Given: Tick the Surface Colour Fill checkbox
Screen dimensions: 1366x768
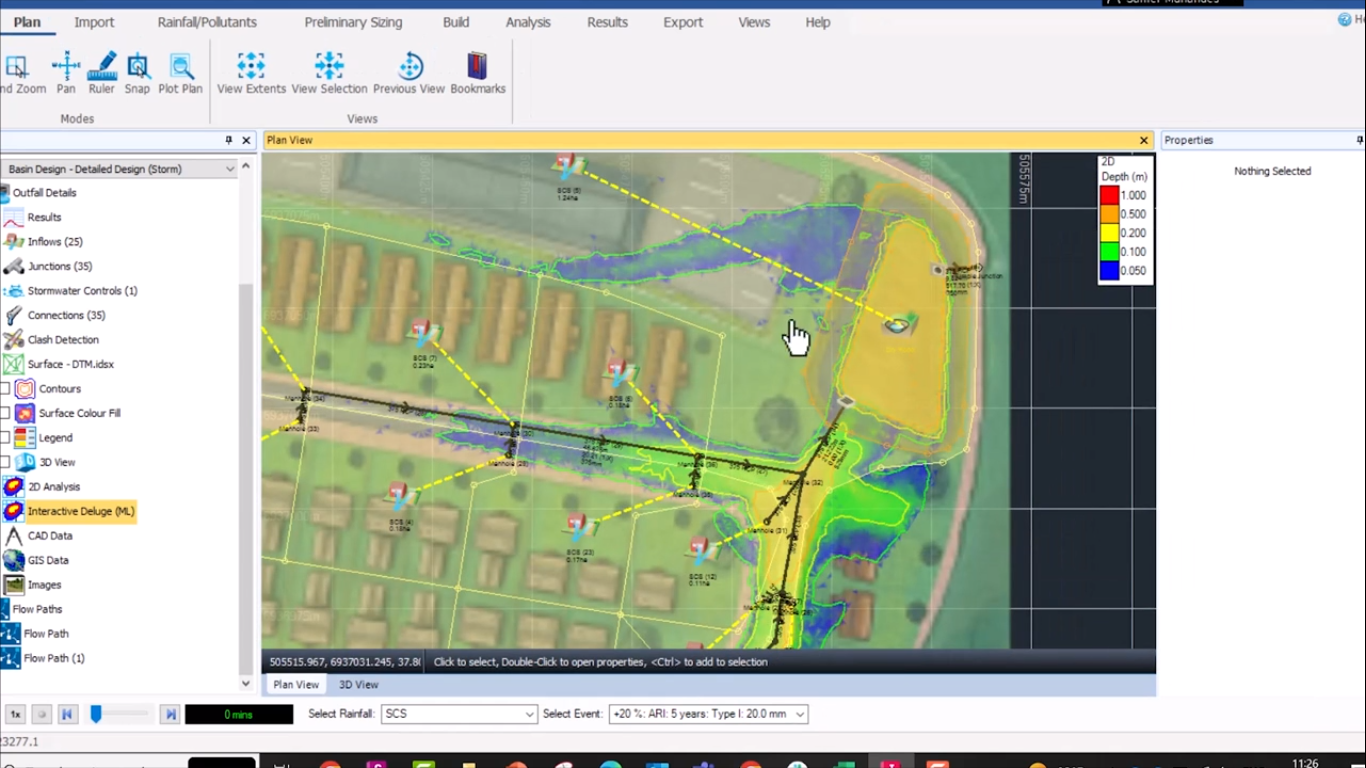Looking at the screenshot, I should 6,413.
